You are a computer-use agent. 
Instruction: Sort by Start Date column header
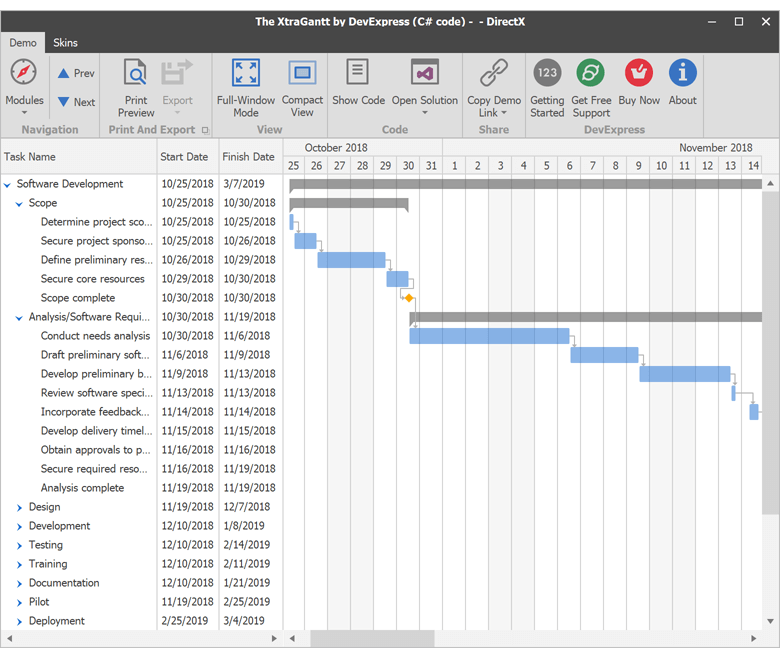[x=188, y=157]
